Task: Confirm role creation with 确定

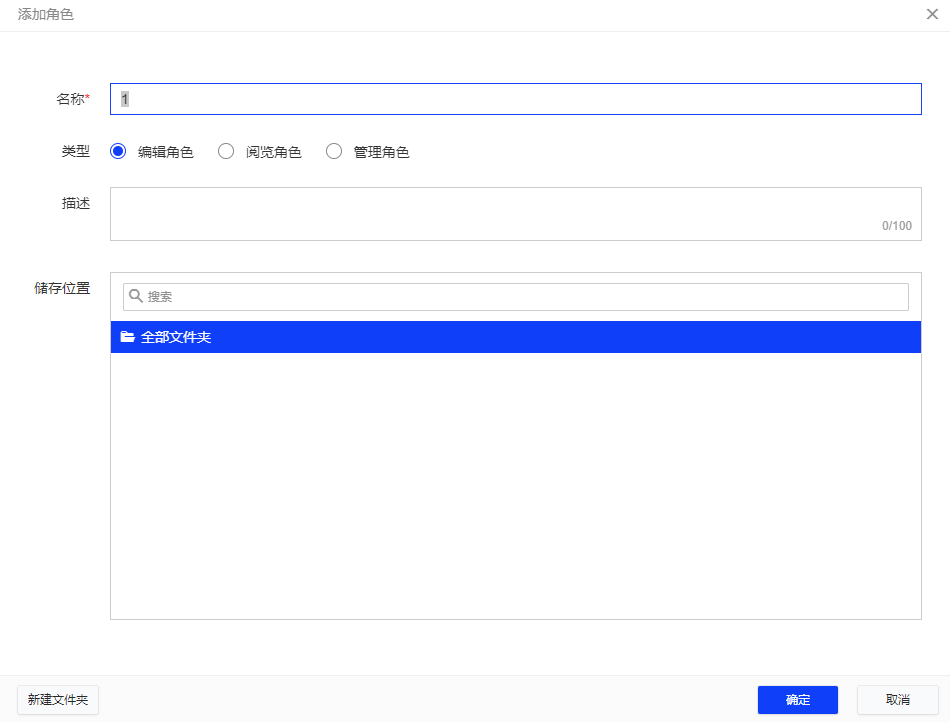Action: [797, 700]
